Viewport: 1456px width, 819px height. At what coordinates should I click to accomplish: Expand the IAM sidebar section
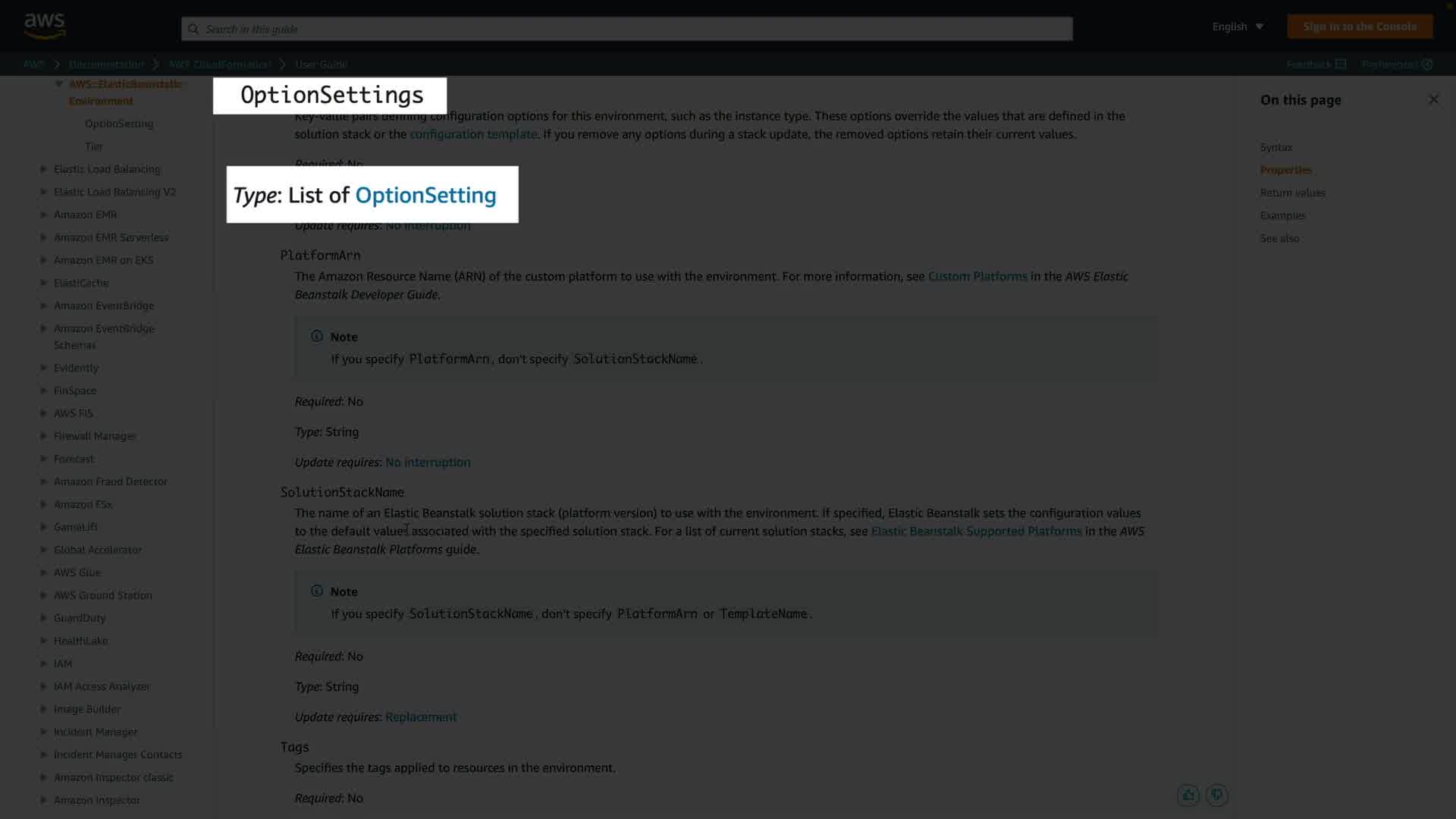[43, 664]
